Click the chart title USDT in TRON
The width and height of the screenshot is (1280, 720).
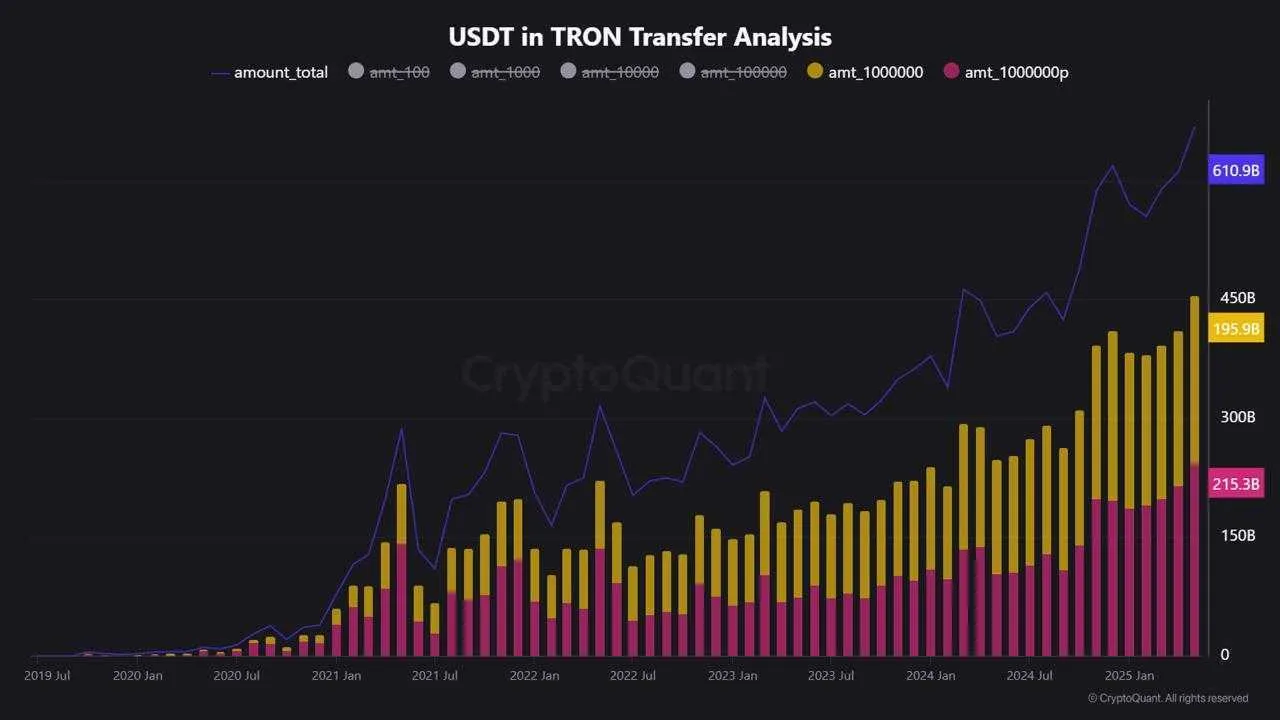[640, 37]
